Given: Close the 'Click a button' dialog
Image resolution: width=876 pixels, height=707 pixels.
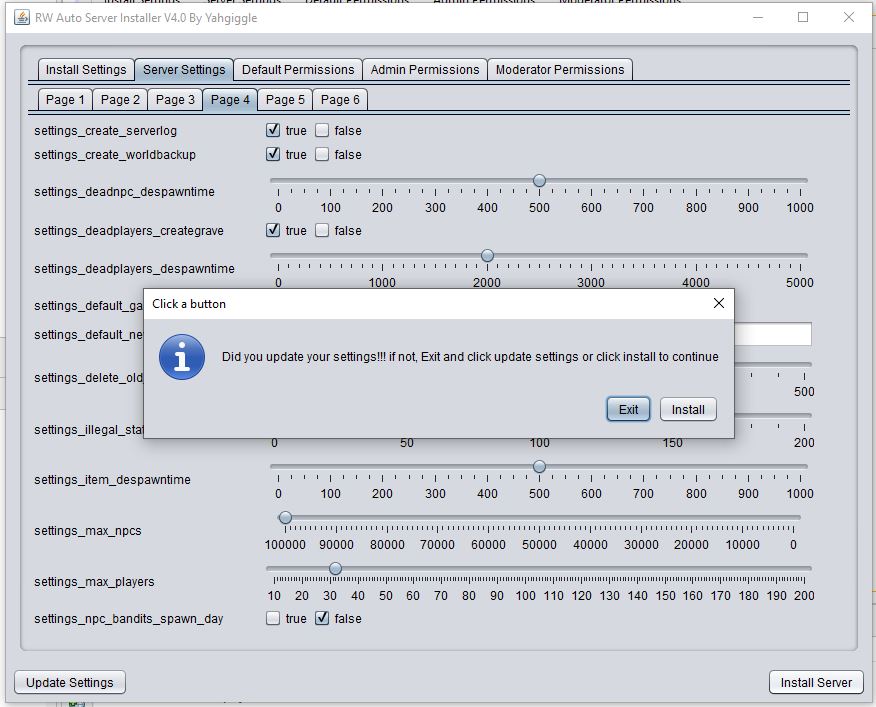Looking at the screenshot, I should point(718,304).
